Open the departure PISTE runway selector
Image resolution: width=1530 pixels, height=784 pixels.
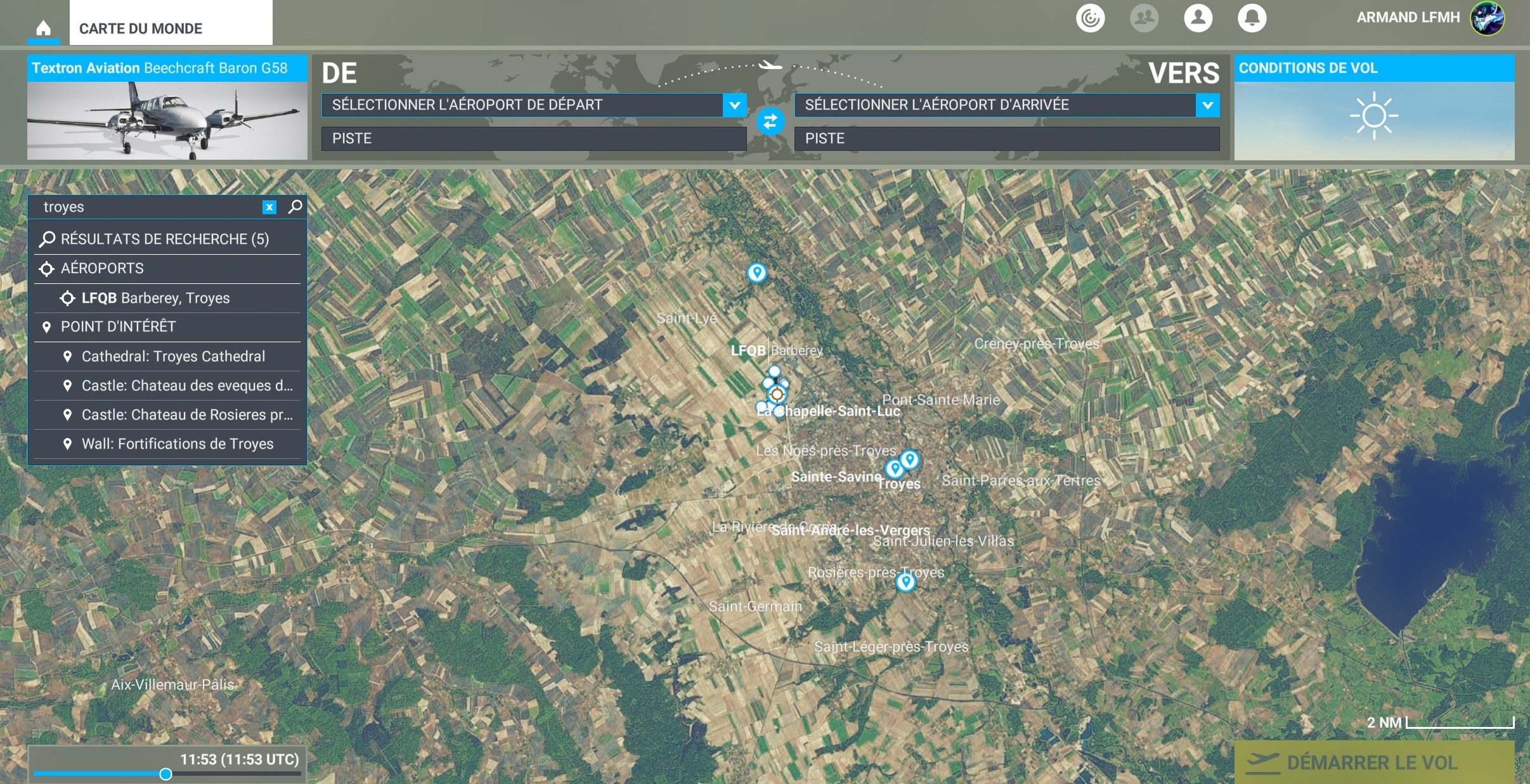tap(533, 139)
